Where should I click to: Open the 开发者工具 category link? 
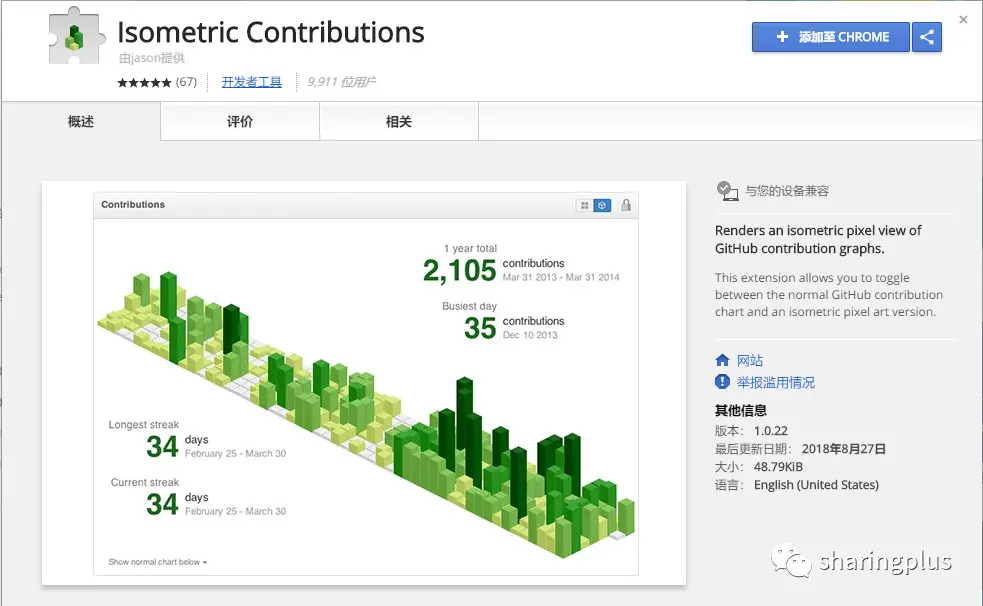pyautogui.click(x=251, y=82)
